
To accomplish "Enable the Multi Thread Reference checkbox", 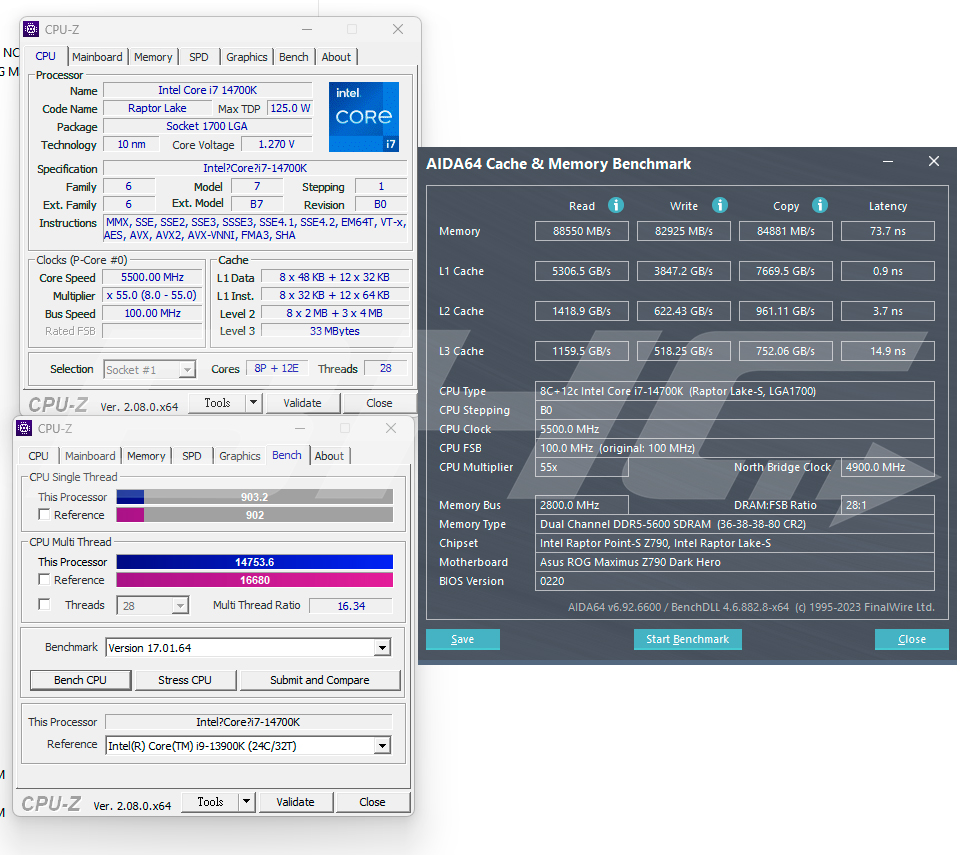I will pos(44,580).
